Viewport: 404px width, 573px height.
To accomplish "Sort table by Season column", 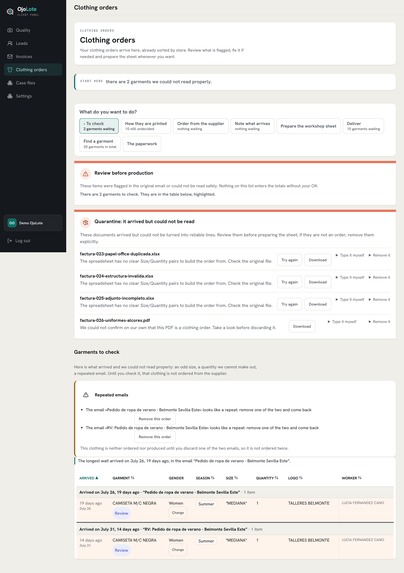I will coord(205,478).
